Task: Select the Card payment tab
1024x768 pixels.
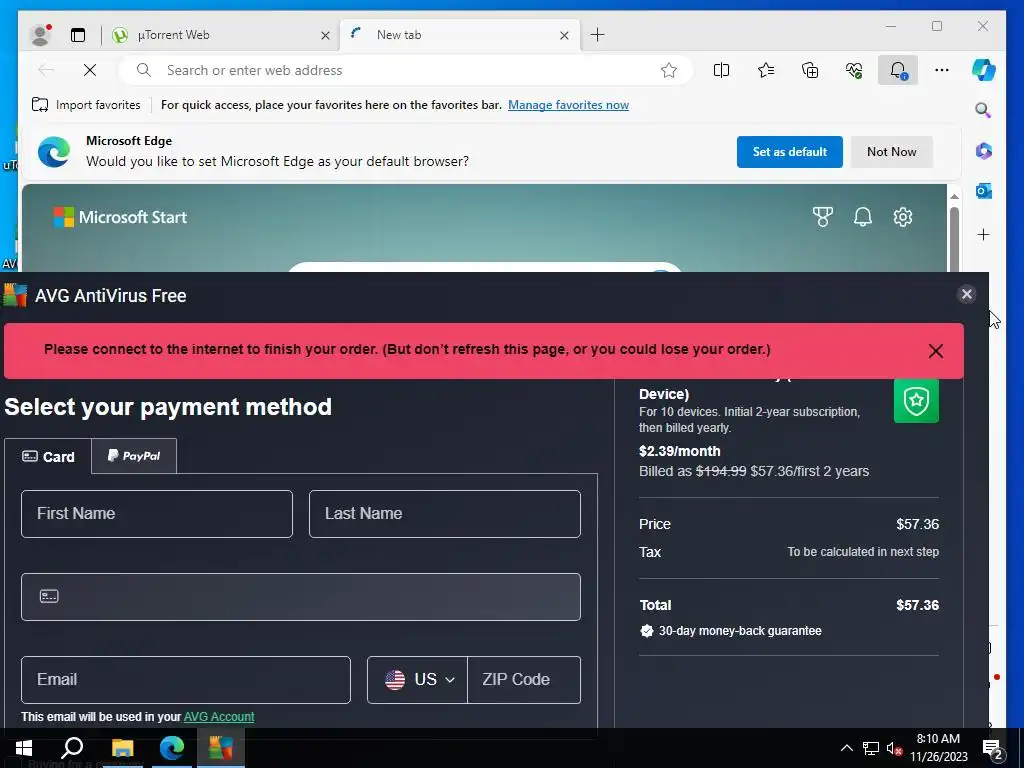Action: [x=48, y=456]
